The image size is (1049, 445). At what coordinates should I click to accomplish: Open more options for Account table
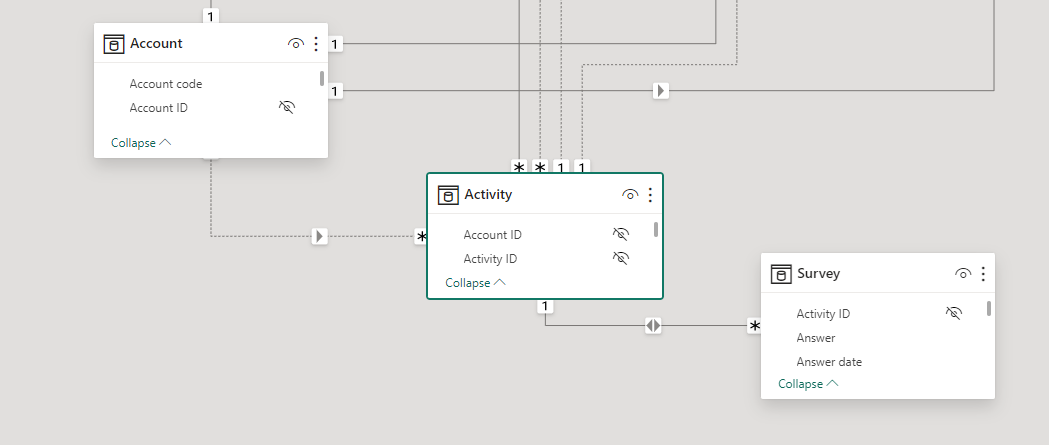tap(316, 44)
